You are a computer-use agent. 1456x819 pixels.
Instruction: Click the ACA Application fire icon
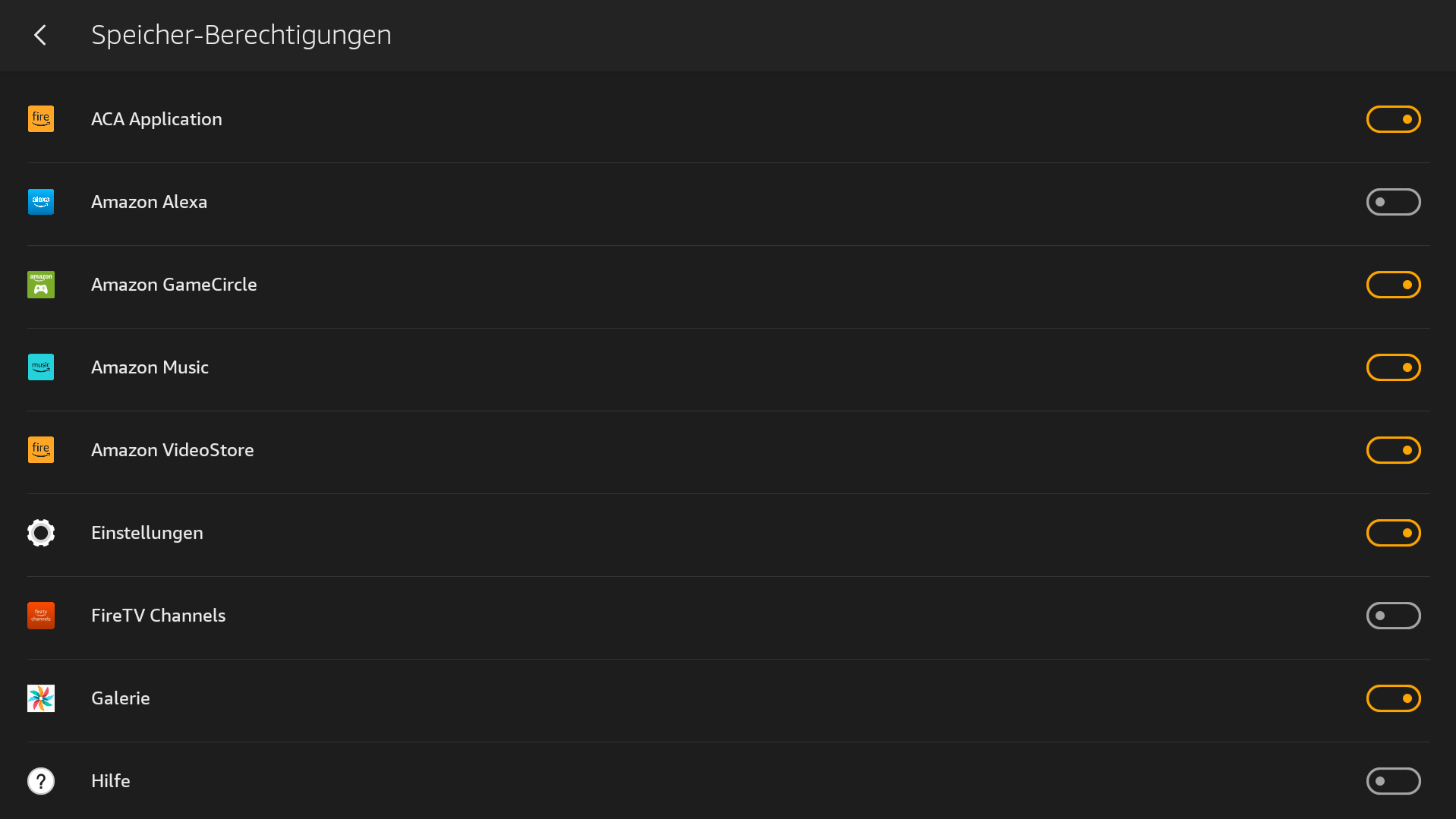(41, 119)
